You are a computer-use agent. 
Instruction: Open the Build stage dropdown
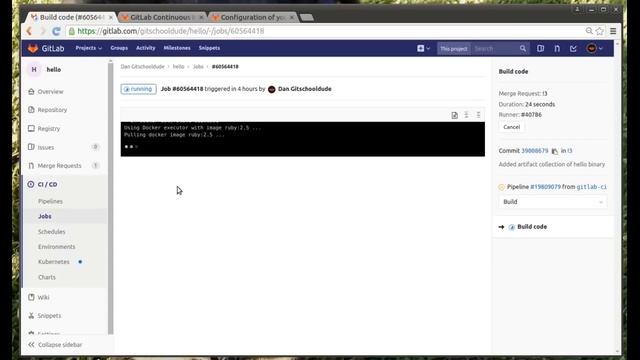(553, 202)
